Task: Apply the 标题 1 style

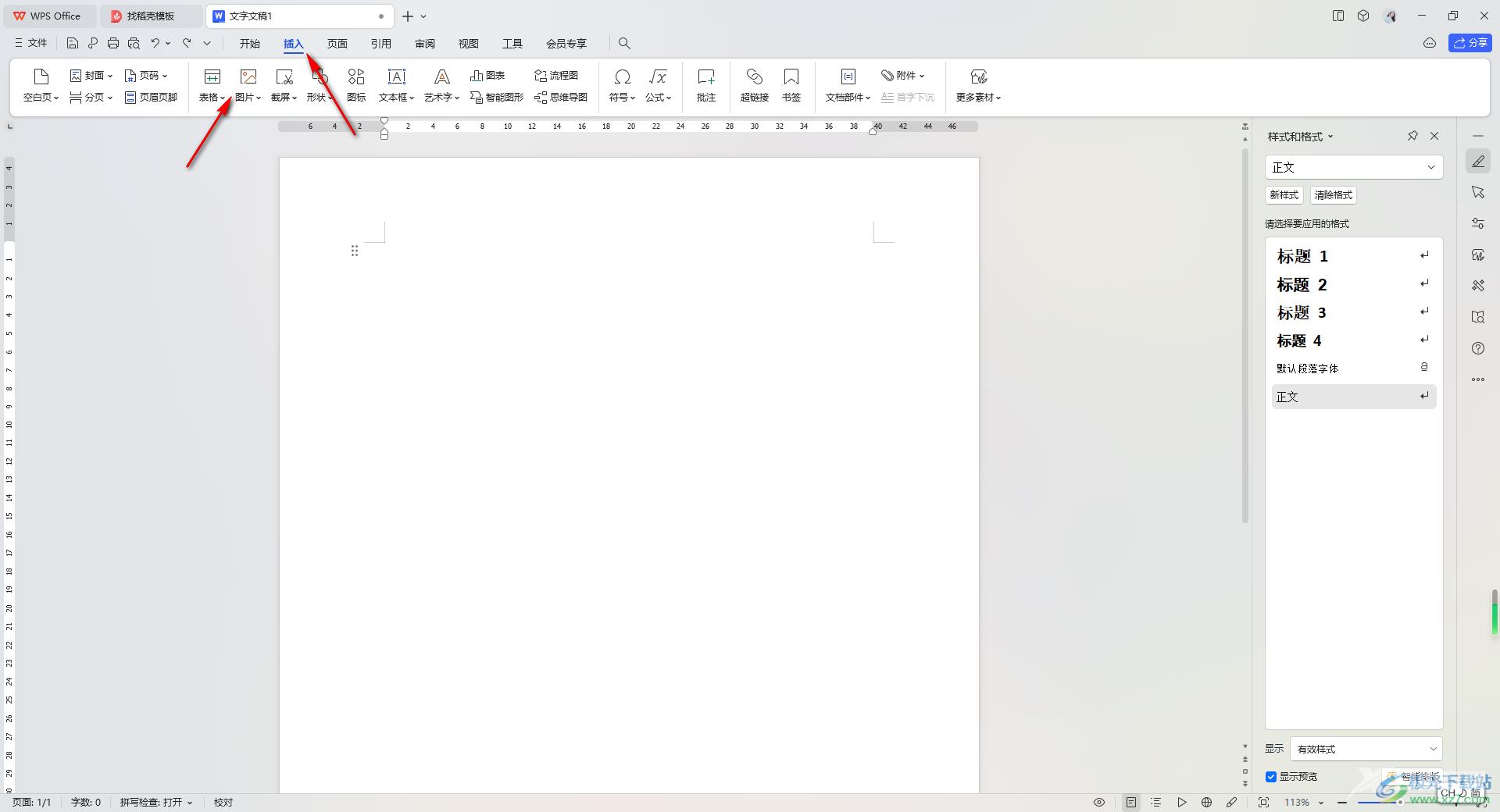Action: tap(1354, 256)
